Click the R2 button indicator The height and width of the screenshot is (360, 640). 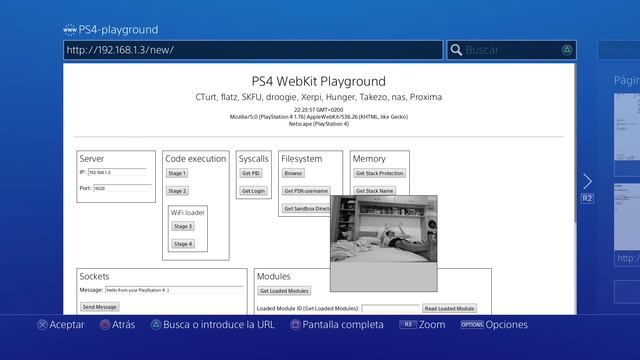tap(587, 199)
